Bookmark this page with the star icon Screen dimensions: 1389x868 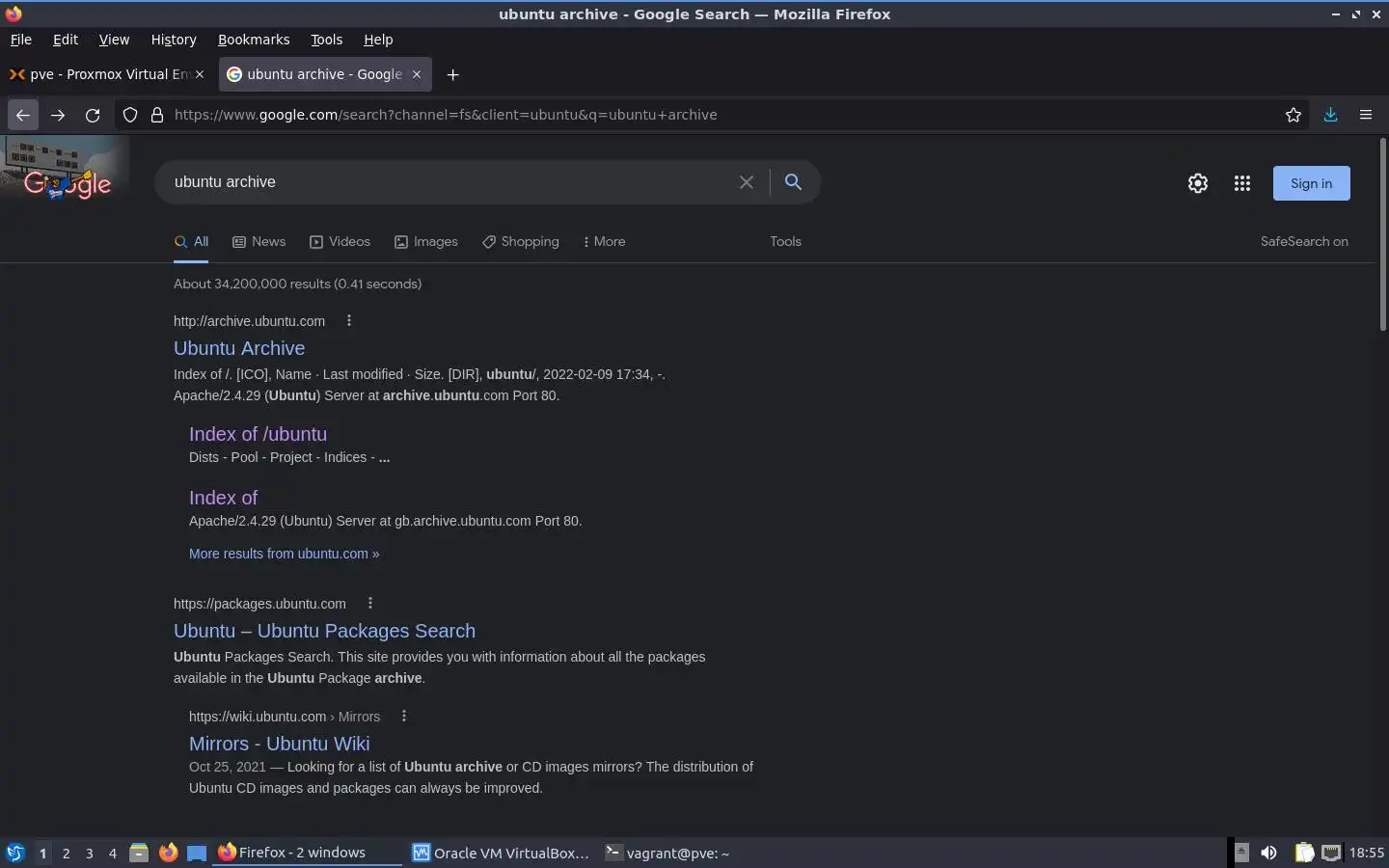1294,115
